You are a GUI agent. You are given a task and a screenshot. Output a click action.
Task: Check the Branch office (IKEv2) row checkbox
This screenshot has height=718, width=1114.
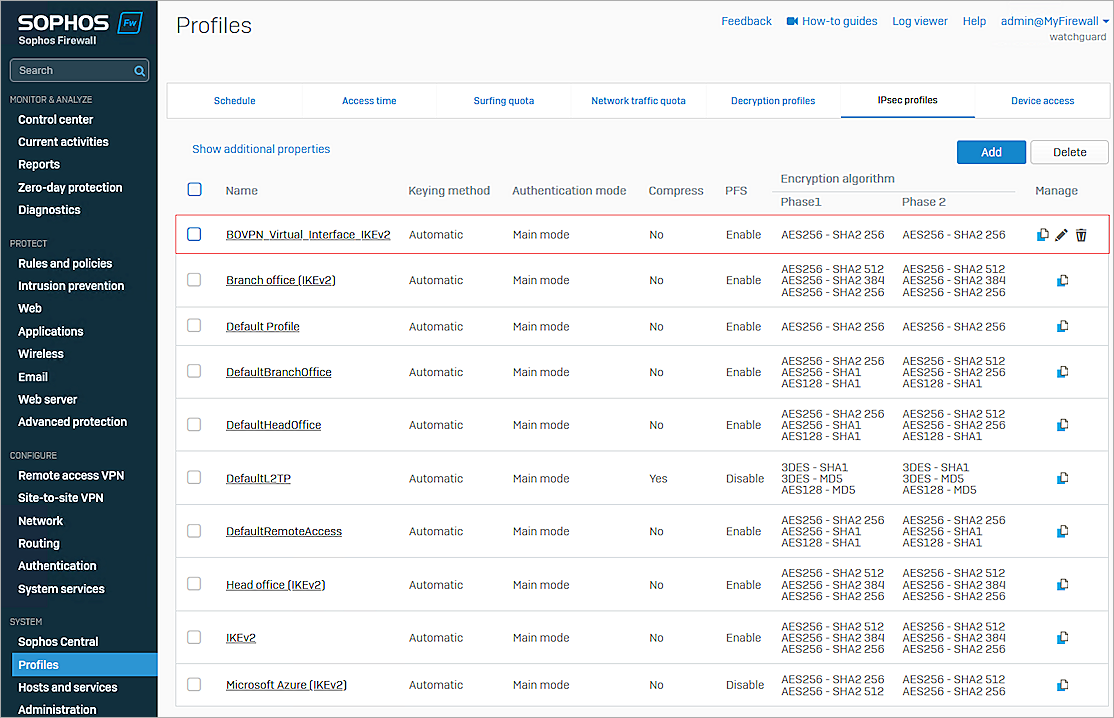[x=194, y=280]
